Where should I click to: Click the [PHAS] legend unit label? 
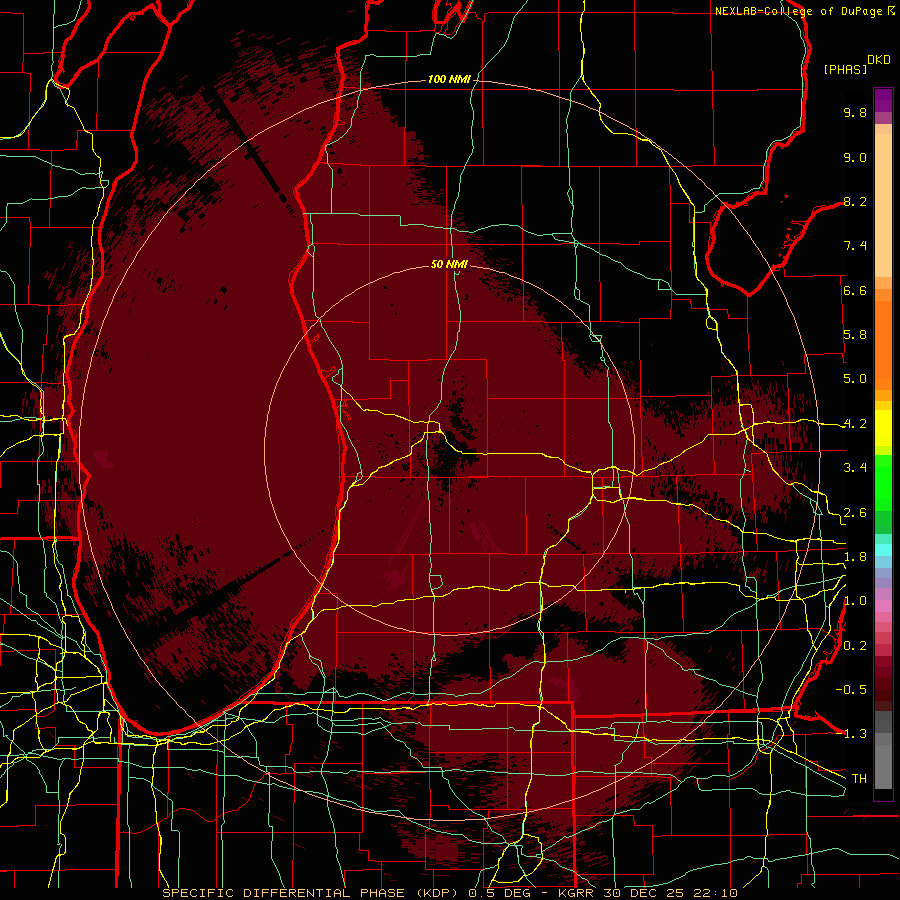pos(845,69)
